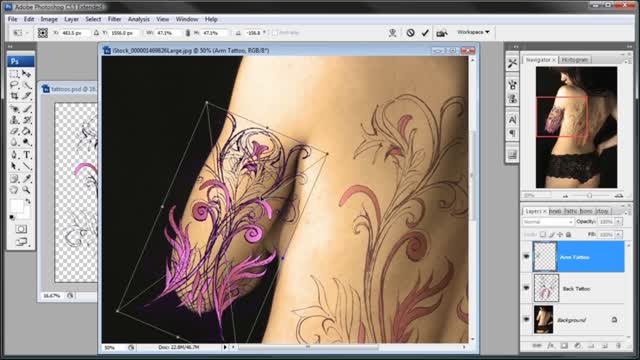This screenshot has width=640, height=360.
Task: Toggle lock image pixels
Action: [551, 235]
